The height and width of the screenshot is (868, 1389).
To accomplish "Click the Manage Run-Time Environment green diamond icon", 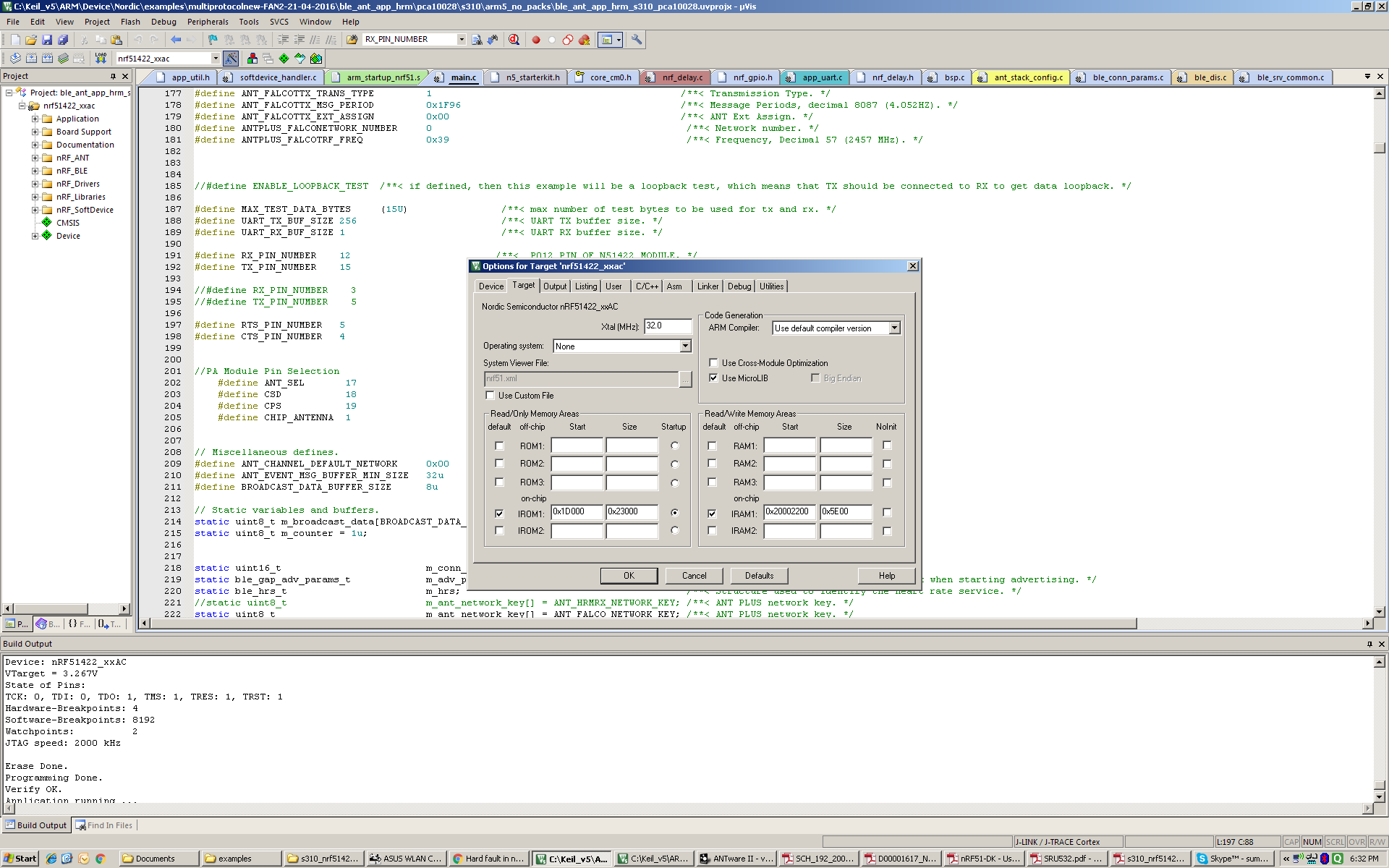I will [284, 59].
